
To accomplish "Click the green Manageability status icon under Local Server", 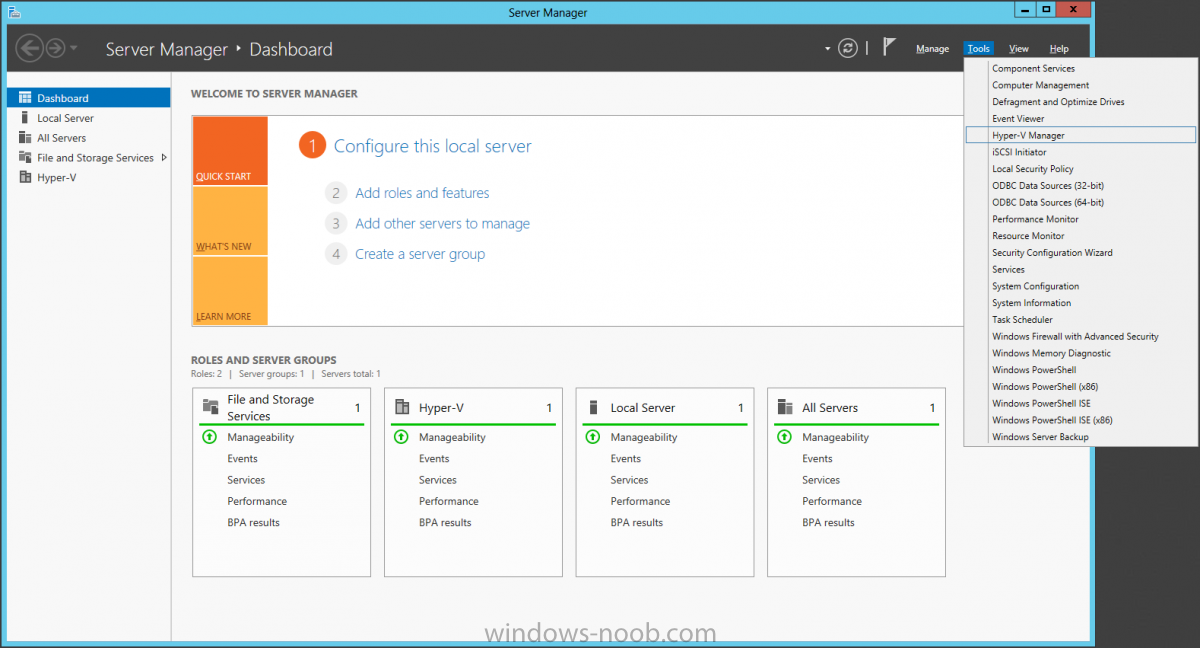I will 592,437.
